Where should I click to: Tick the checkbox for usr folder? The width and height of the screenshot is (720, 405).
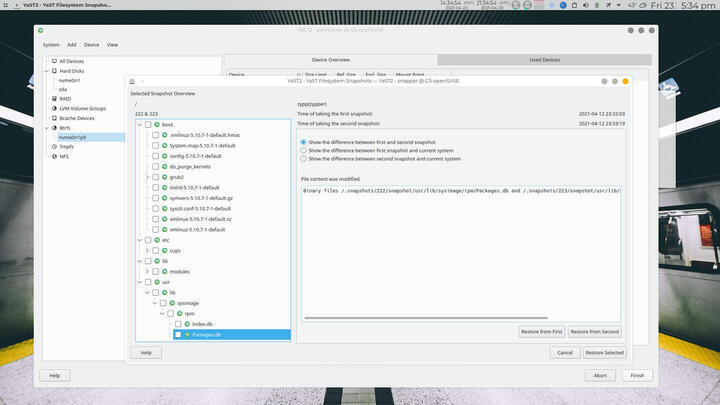pyautogui.click(x=148, y=282)
